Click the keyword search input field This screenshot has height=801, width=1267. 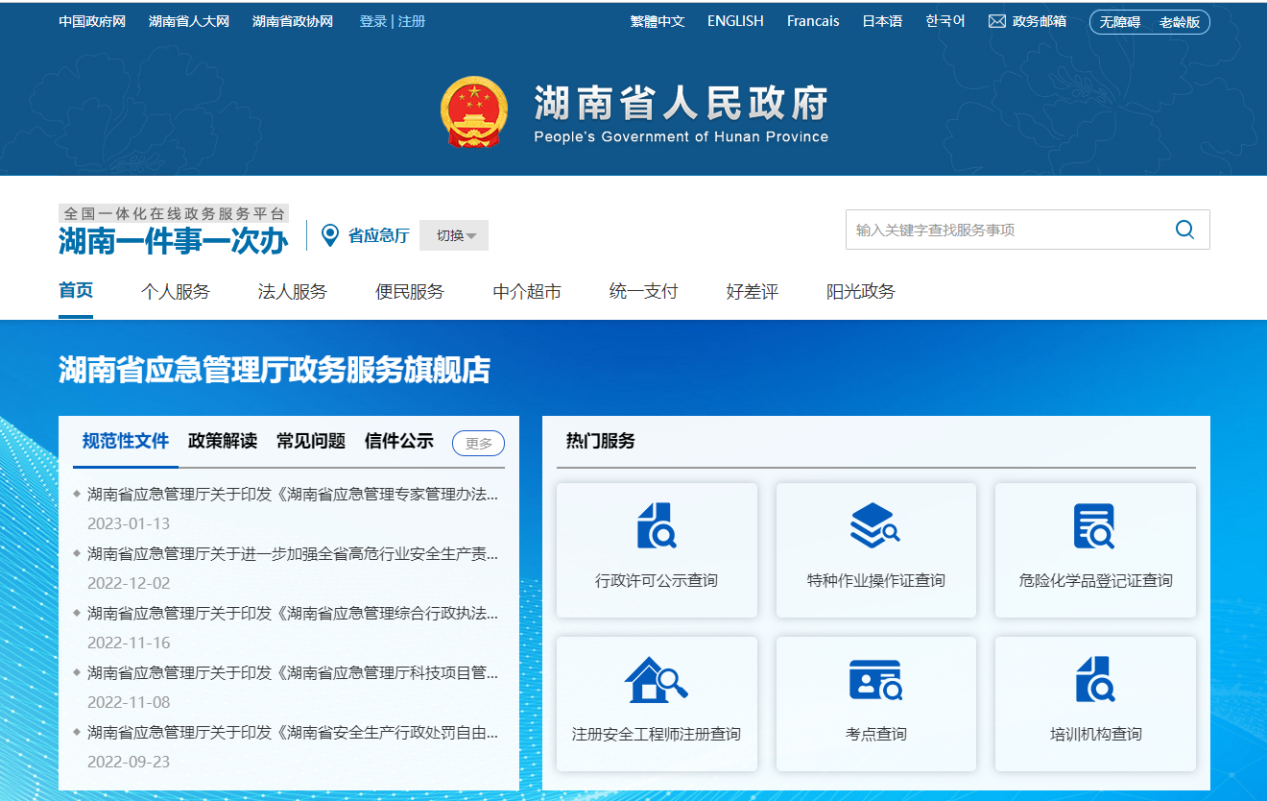1005,230
